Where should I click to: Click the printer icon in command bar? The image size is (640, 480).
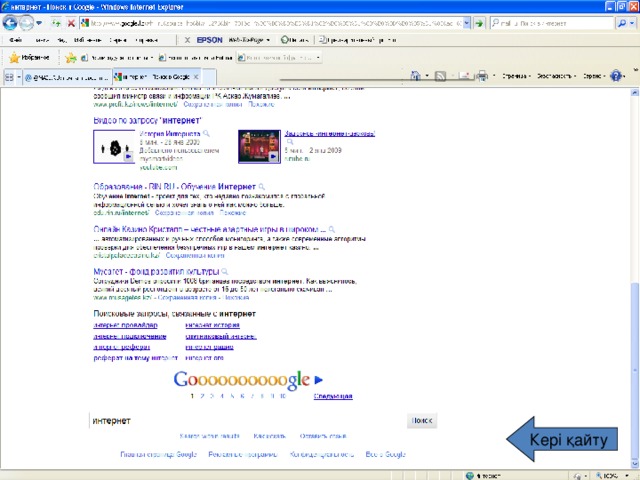pos(482,76)
